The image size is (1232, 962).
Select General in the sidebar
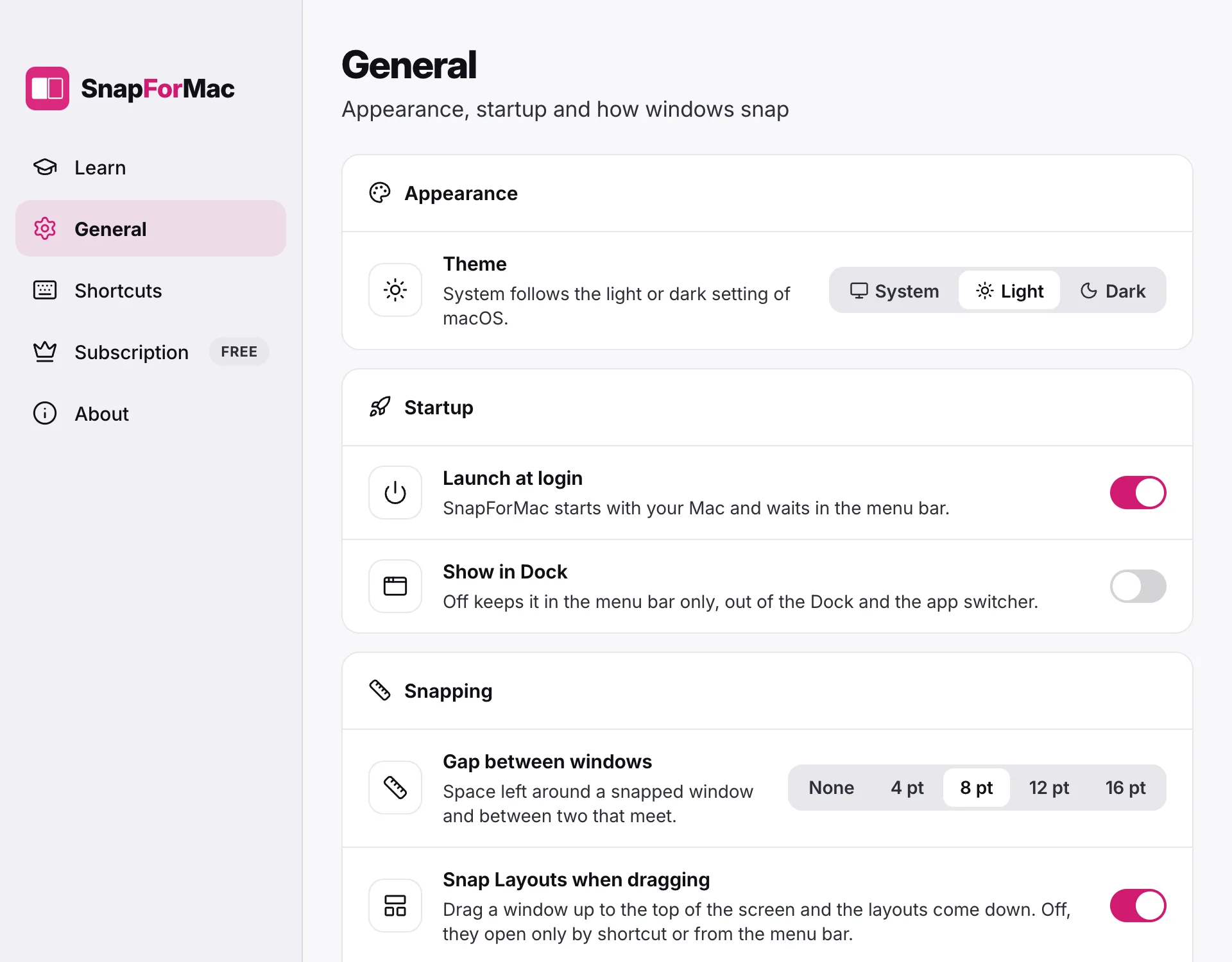point(151,229)
